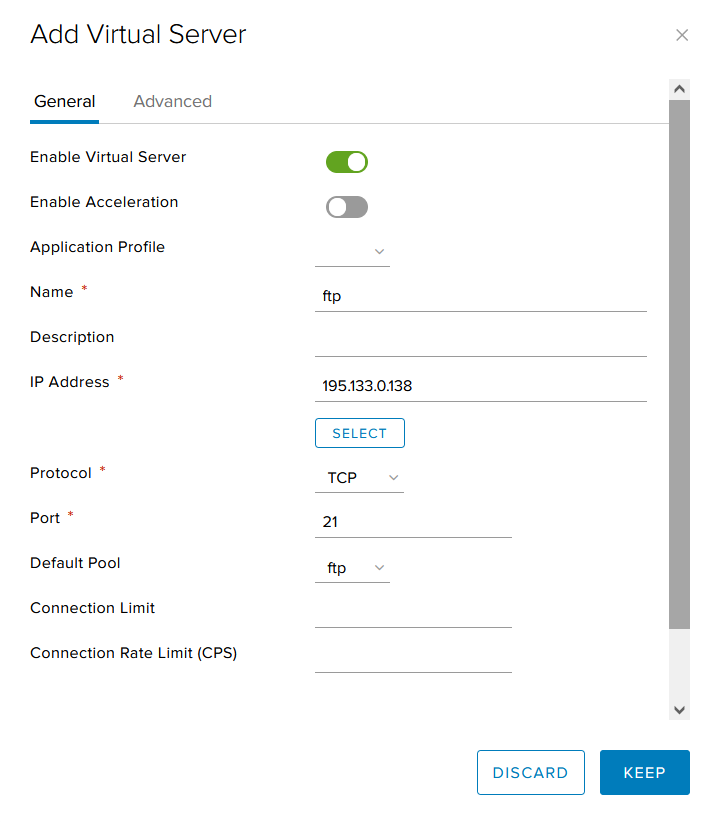Viewport: 716px width, 822px height.
Task: Focus the Connection Limit field
Action: pos(413,612)
